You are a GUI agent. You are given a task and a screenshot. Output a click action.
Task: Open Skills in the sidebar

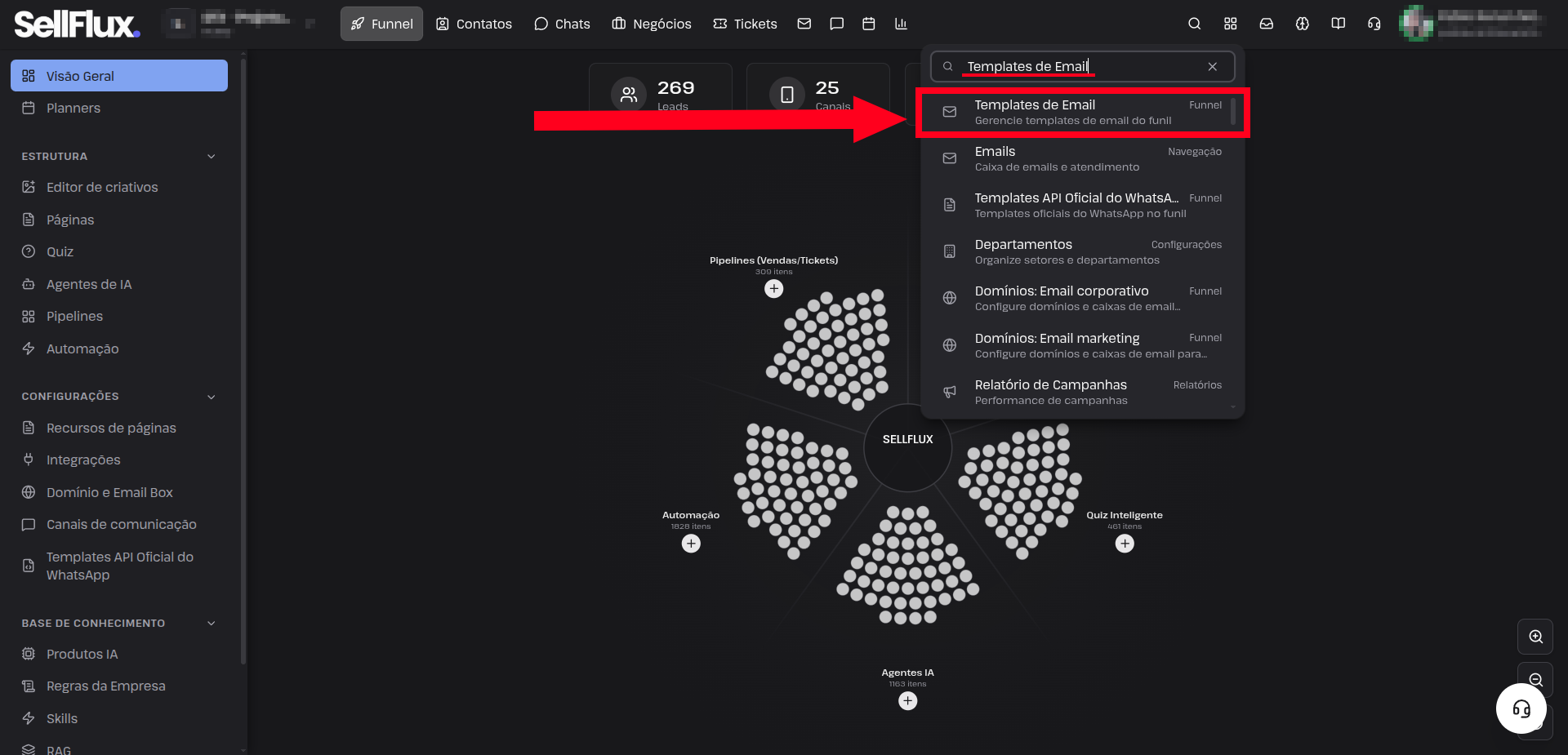[x=119, y=718]
